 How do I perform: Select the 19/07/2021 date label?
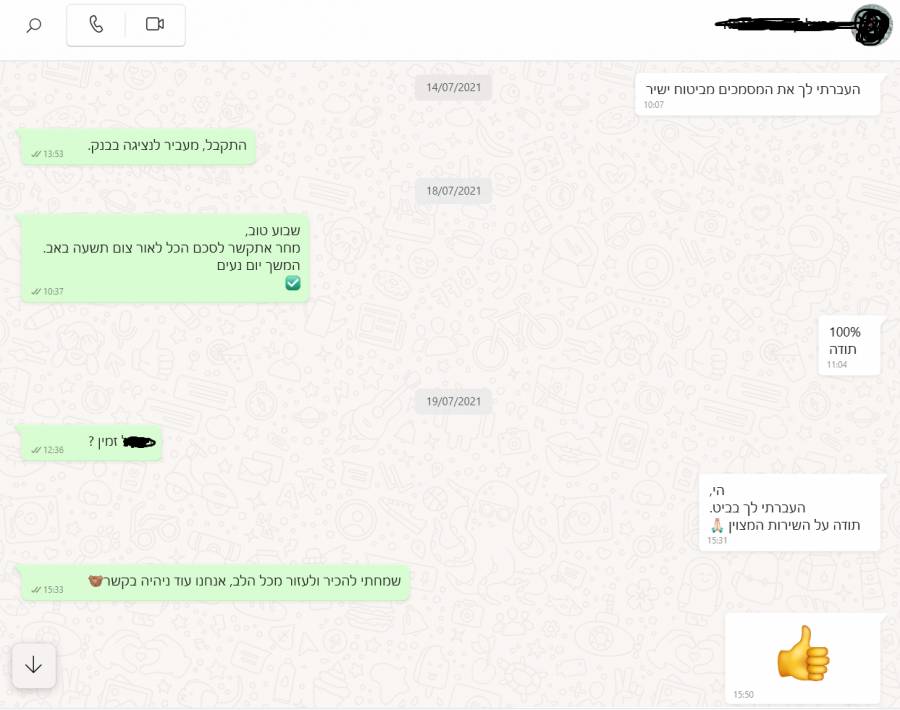click(x=453, y=401)
